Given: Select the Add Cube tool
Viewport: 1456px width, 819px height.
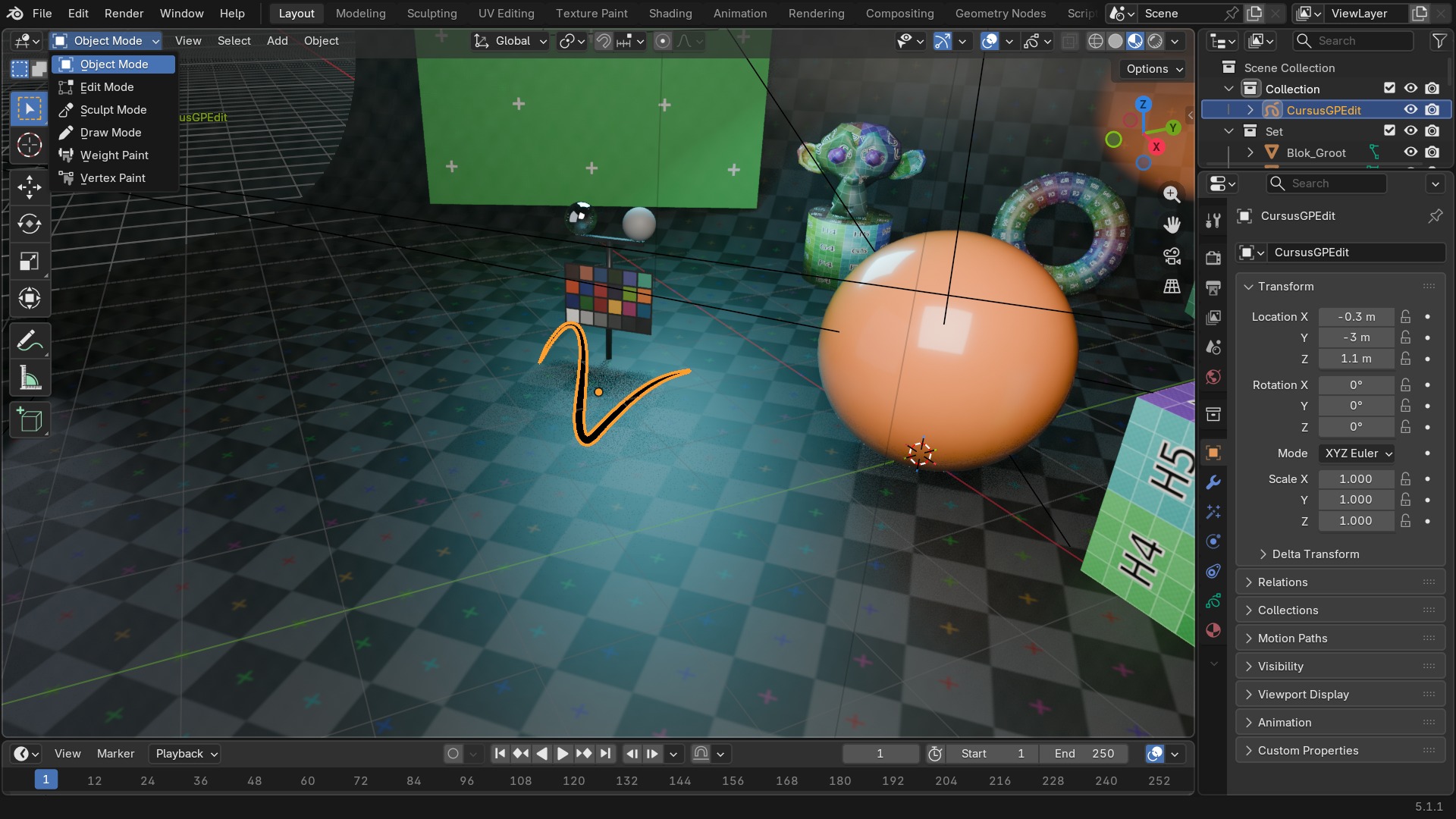Looking at the screenshot, I should 30,420.
